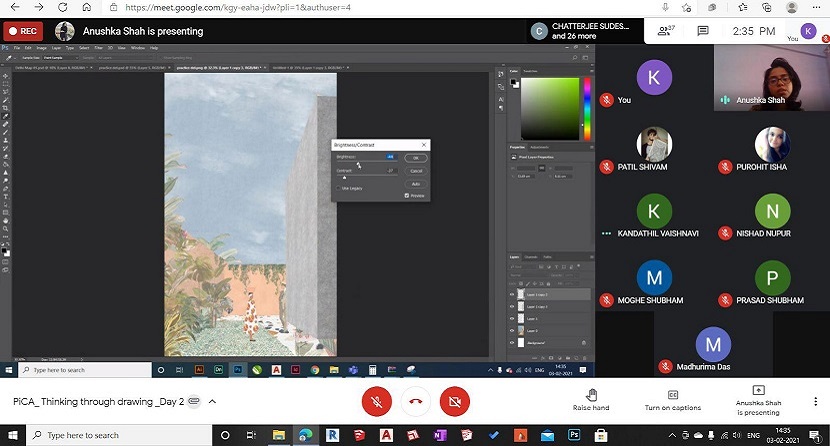Click the red hang-up call button
Screen dimensions: 830x446
pyautogui.click(x=415, y=401)
